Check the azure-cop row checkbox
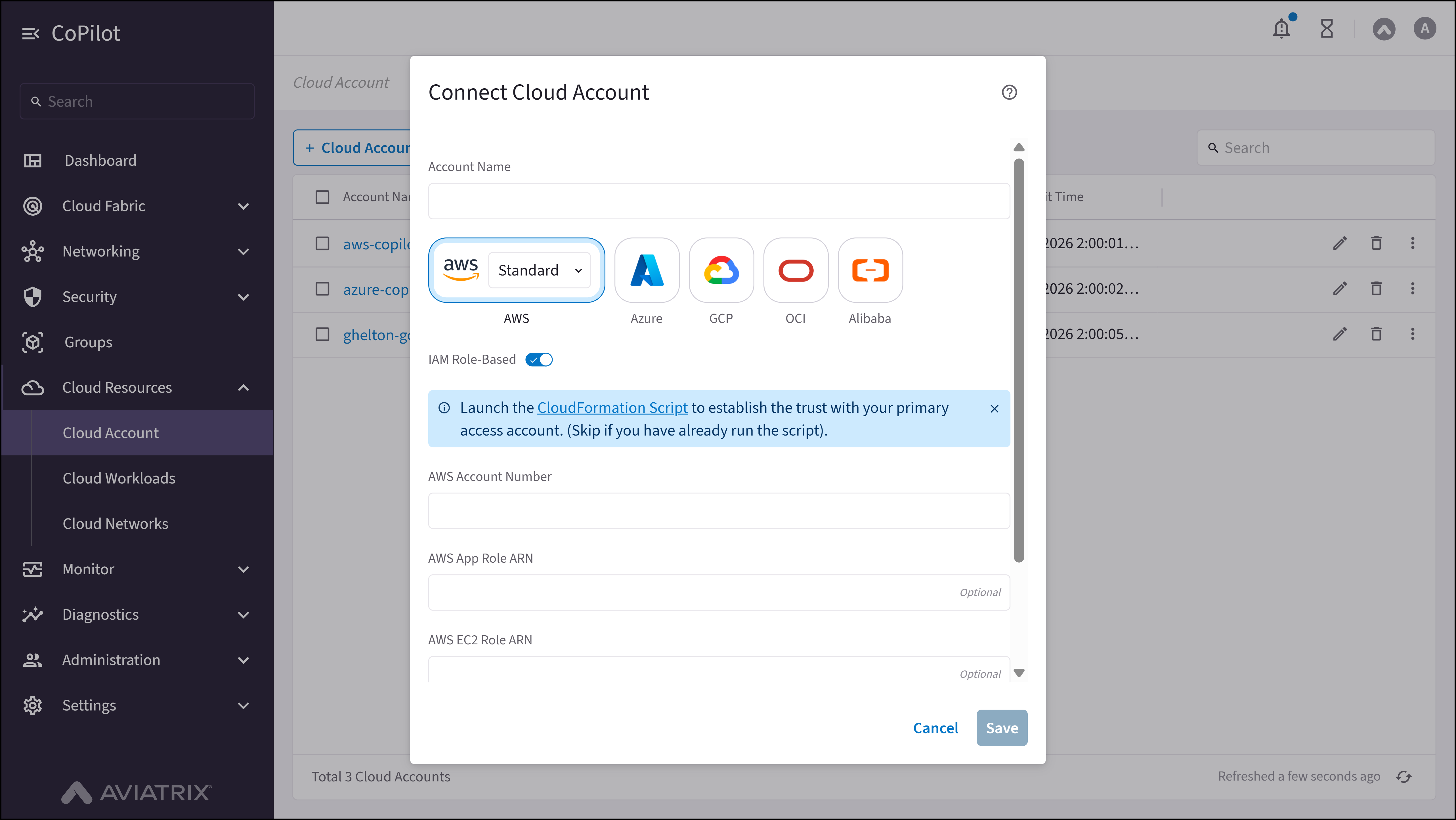This screenshot has height=820, width=1456. 322,289
